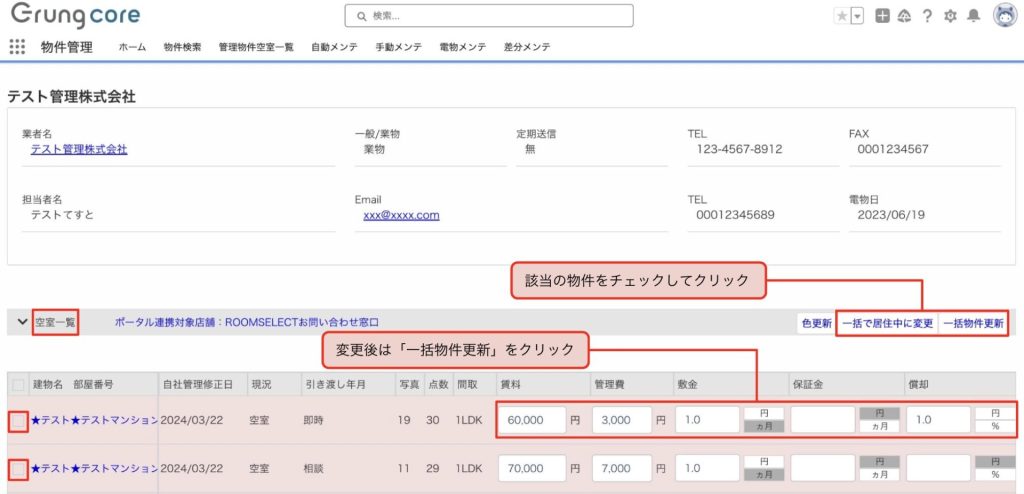
Task: Open the テスト管理株式会社 company link
Action: (x=79, y=149)
